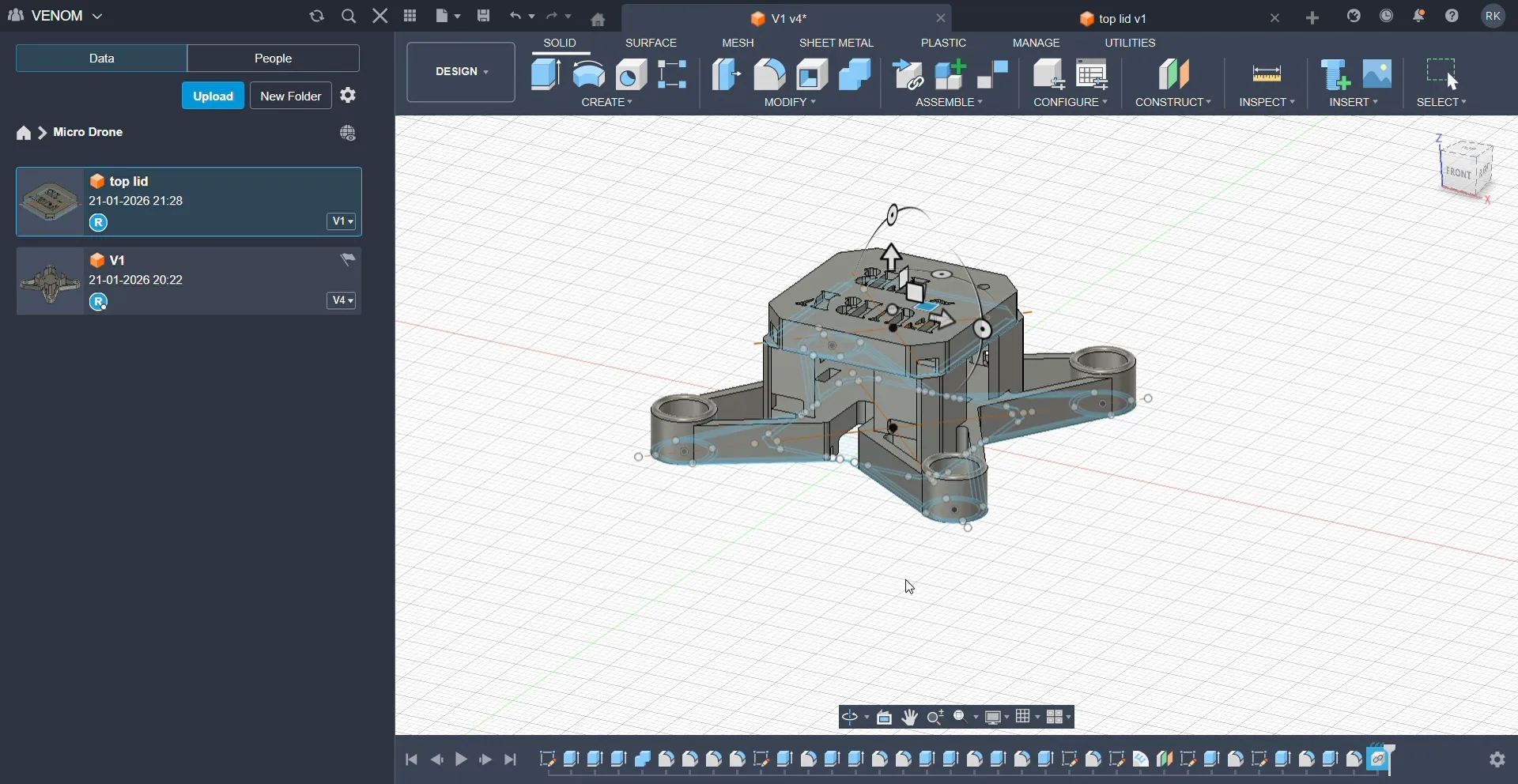Expand the Construct menu

[x=1173, y=103]
